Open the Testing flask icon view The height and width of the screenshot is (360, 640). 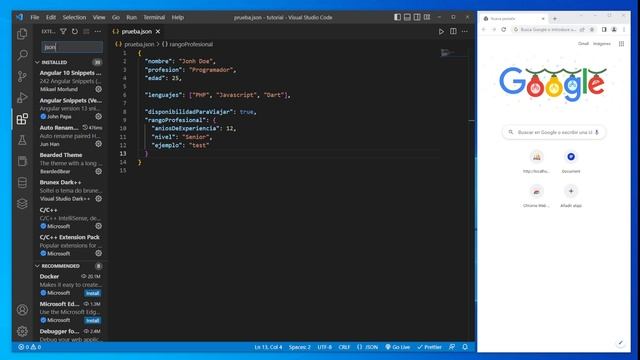(22, 140)
